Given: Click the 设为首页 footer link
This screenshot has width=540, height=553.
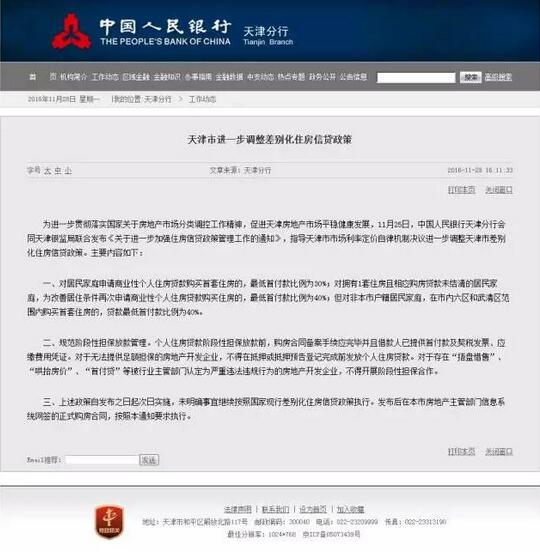Looking at the screenshot, I should (313, 509).
